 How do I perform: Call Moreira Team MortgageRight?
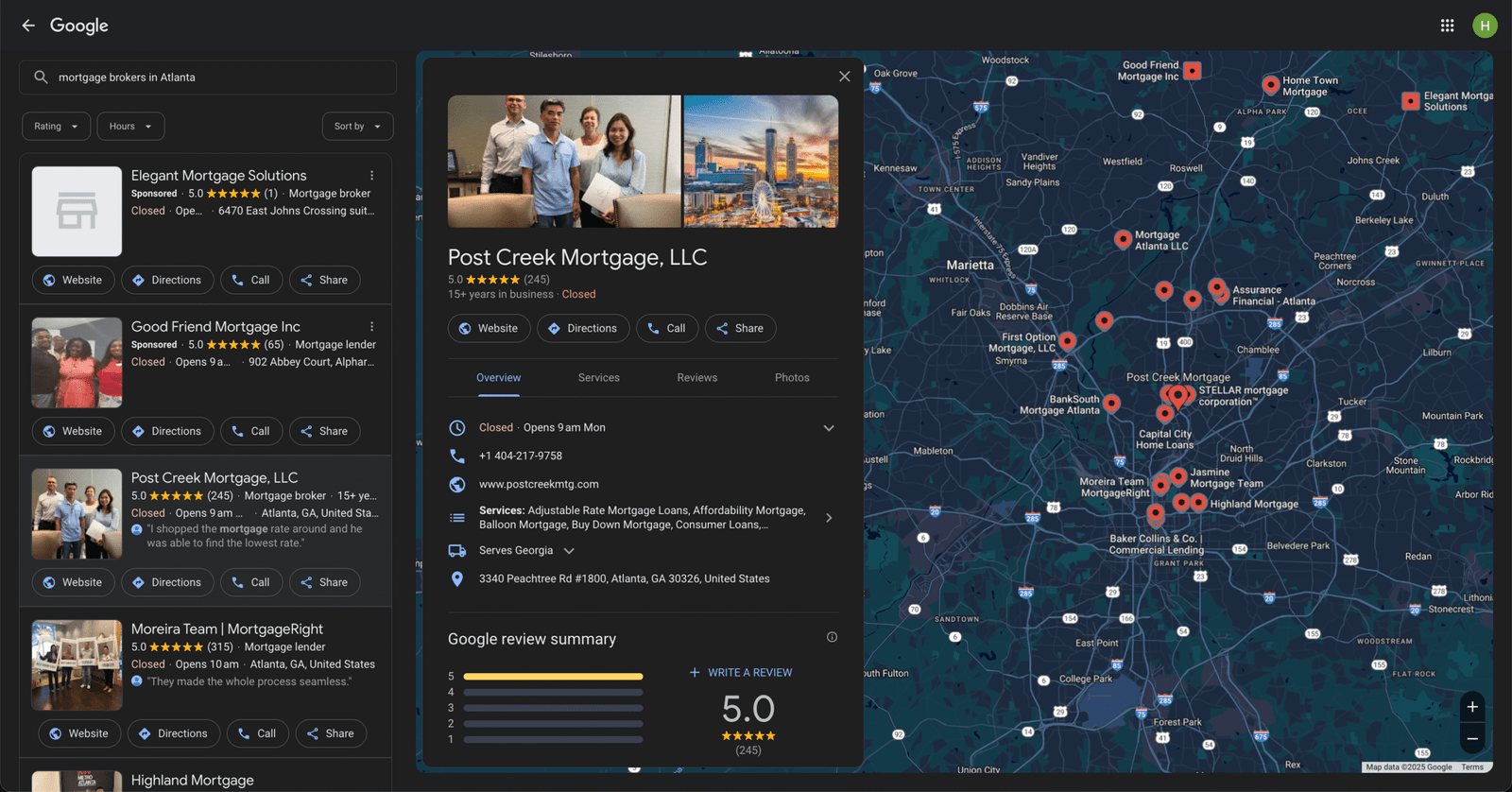pyautogui.click(x=258, y=733)
